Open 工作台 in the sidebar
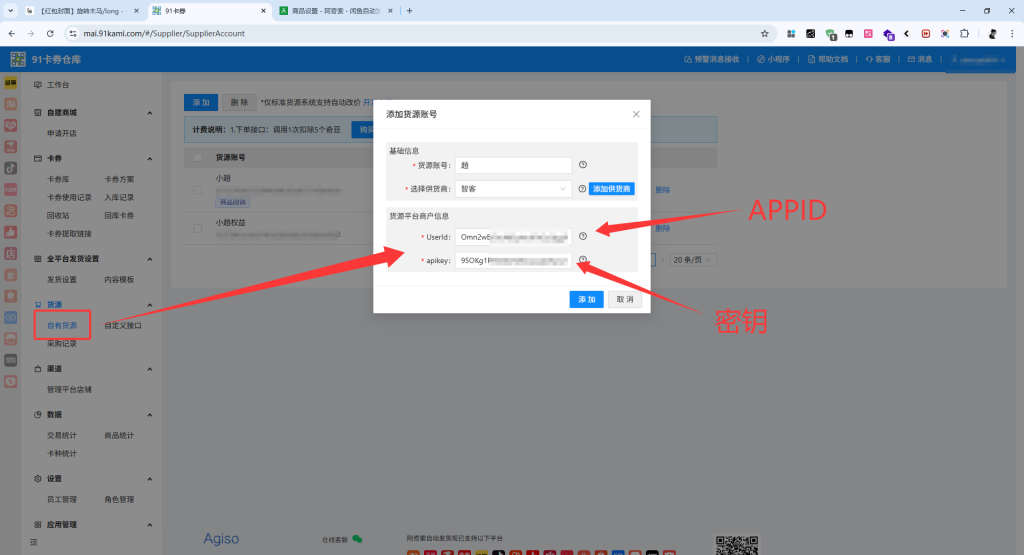 coord(57,85)
